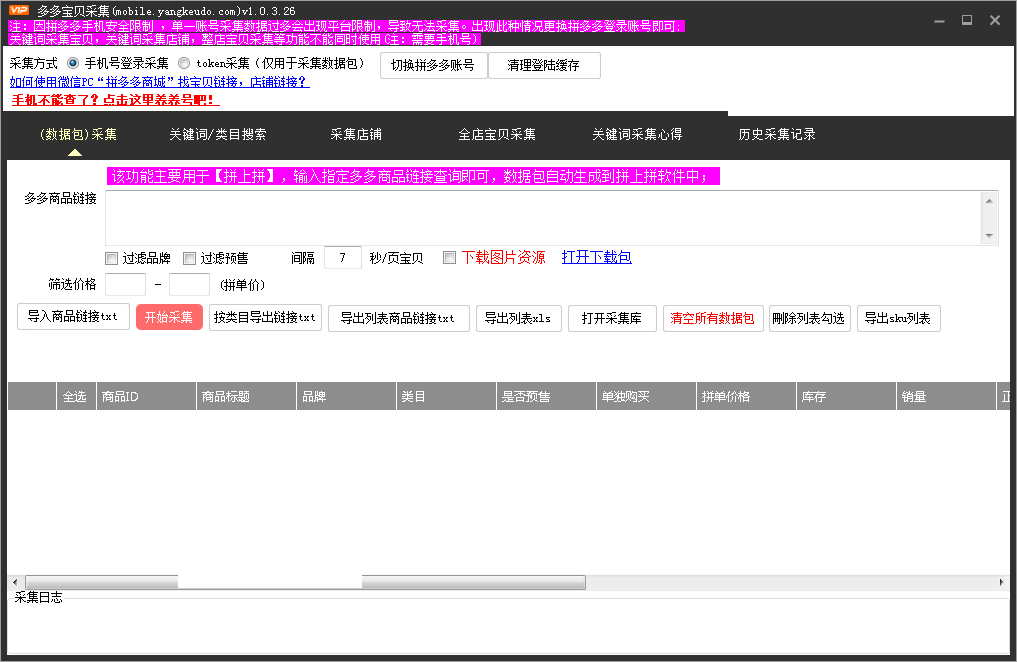
Task: Click 销量 column header
Action: pos(946,396)
